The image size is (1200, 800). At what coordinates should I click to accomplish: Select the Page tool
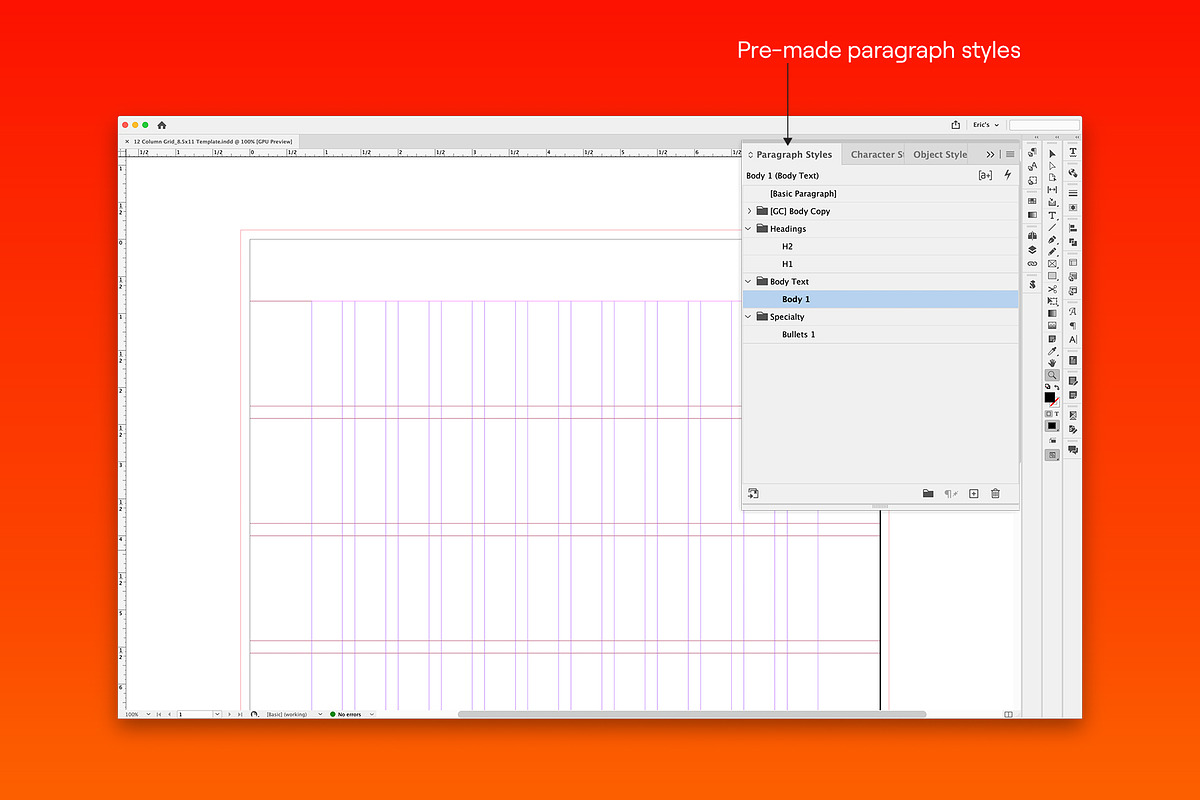(1052, 177)
